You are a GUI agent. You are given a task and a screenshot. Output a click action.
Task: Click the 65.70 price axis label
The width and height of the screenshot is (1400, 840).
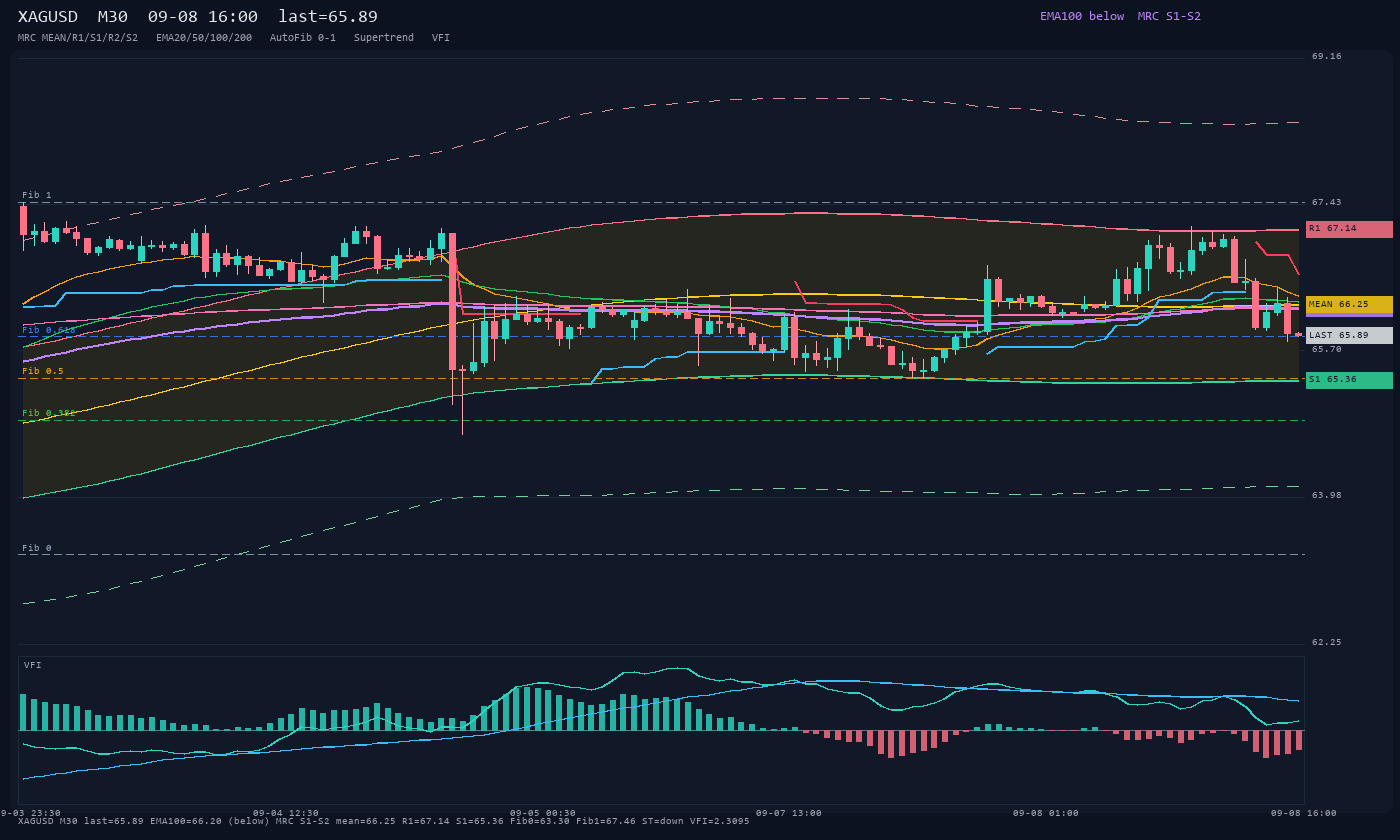(x=1327, y=349)
